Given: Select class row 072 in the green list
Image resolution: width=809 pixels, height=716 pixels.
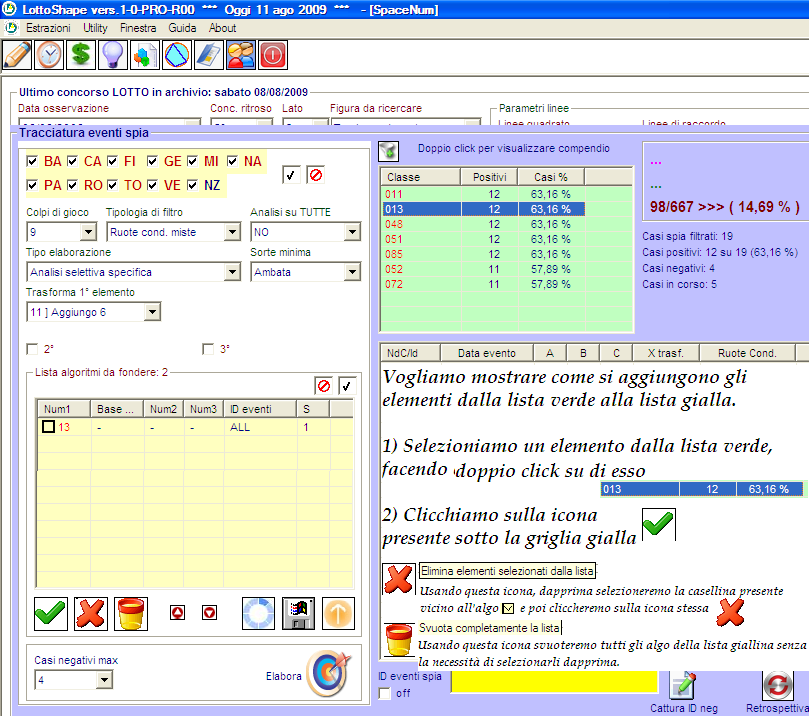Looking at the screenshot, I should click(x=483, y=284).
